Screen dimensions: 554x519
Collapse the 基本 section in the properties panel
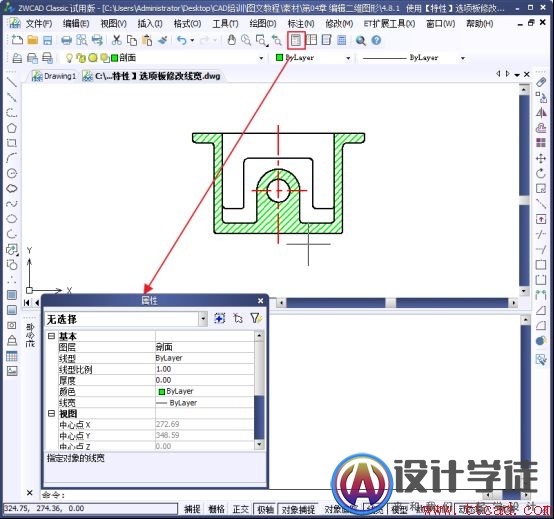tap(52, 336)
